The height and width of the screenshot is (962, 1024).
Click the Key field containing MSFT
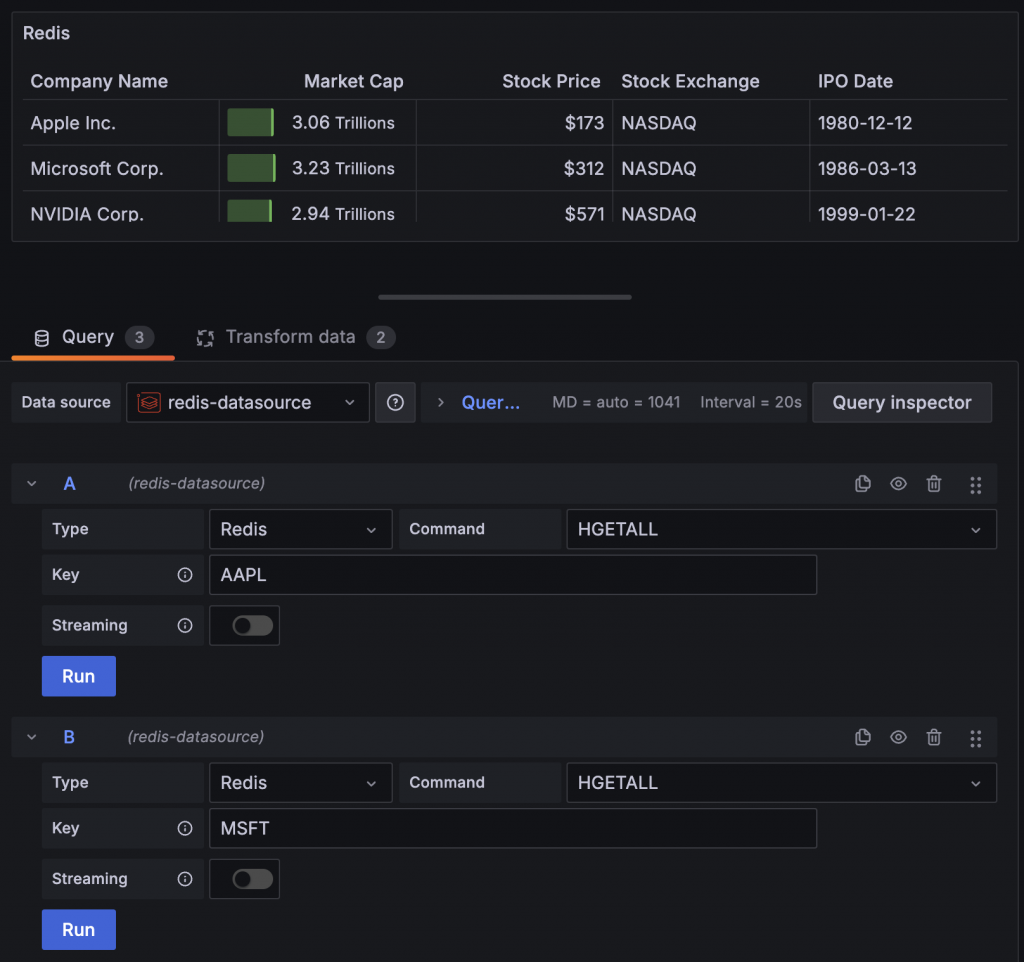click(513, 828)
